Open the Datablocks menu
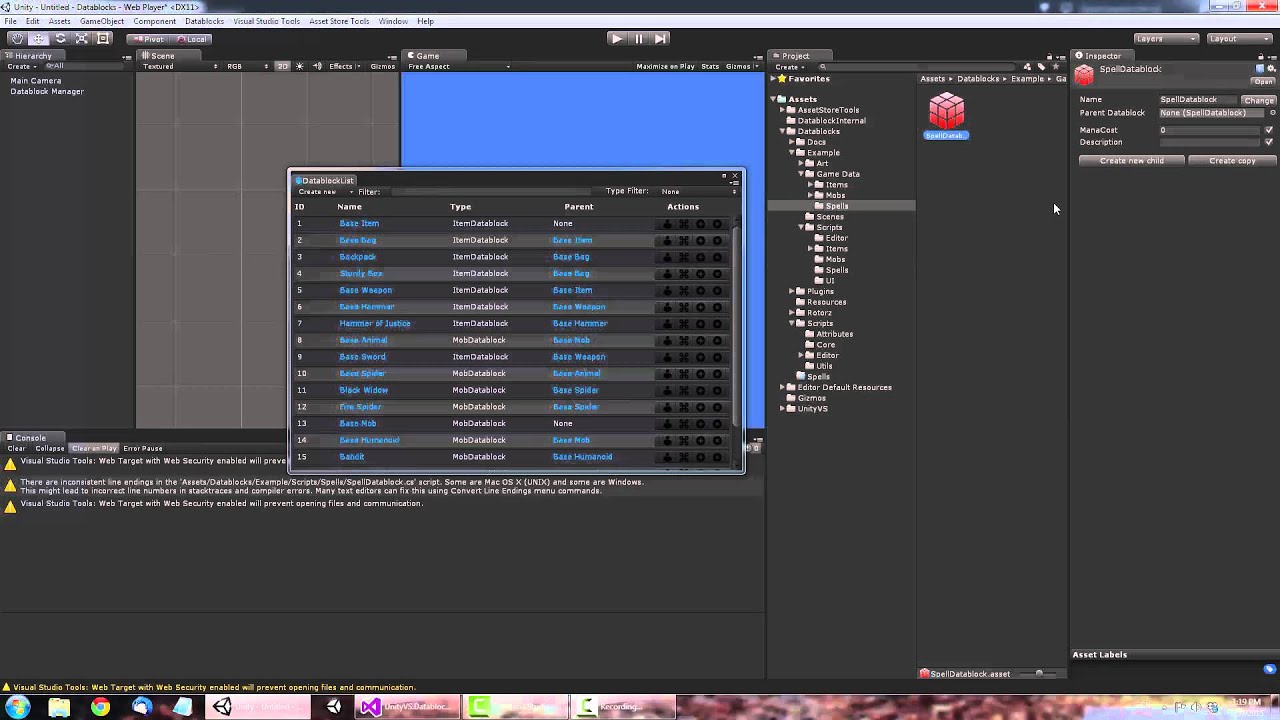Screen dimensions: 1280x720 (x=204, y=20)
